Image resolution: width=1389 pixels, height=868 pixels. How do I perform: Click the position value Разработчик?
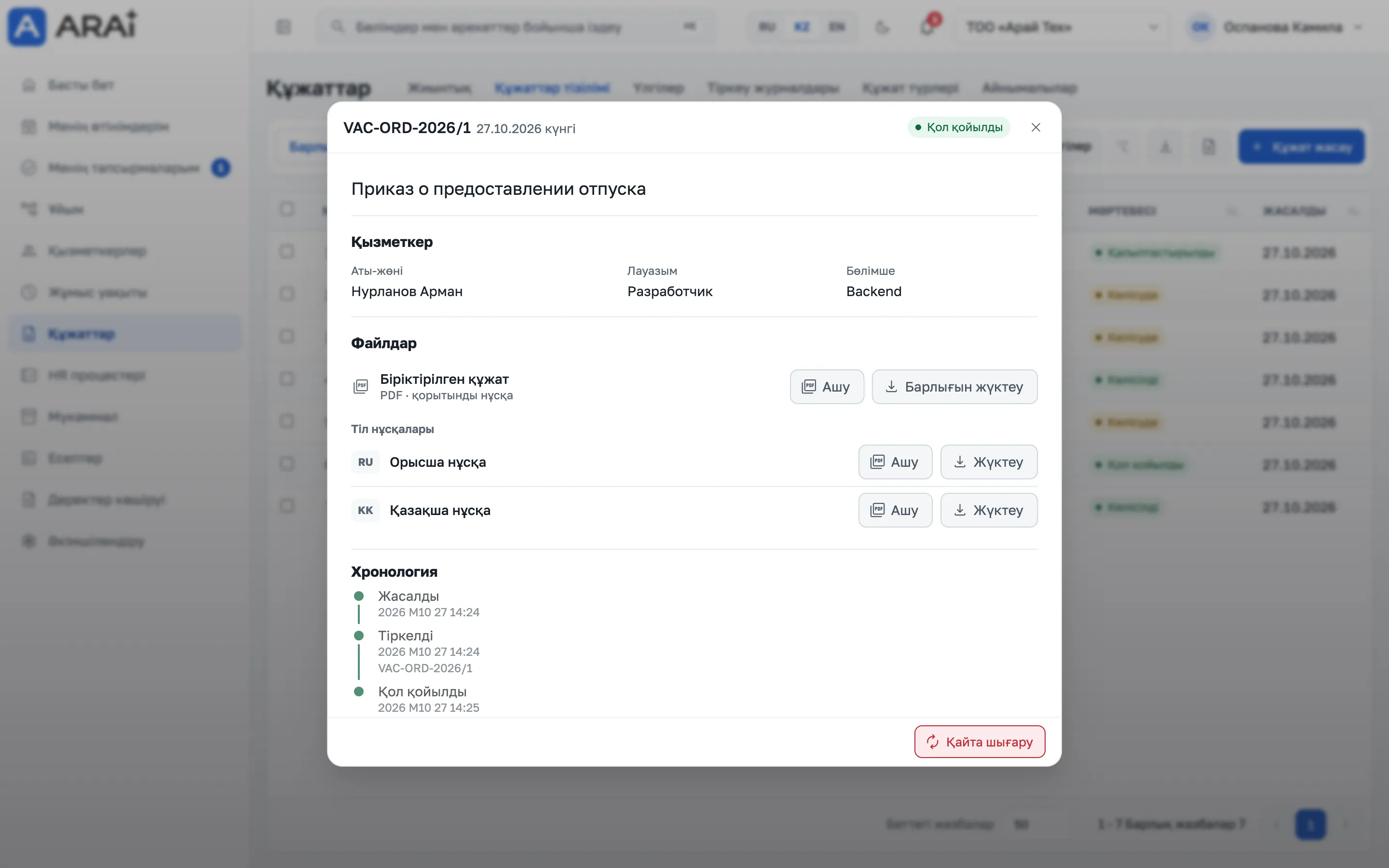click(x=670, y=292)
